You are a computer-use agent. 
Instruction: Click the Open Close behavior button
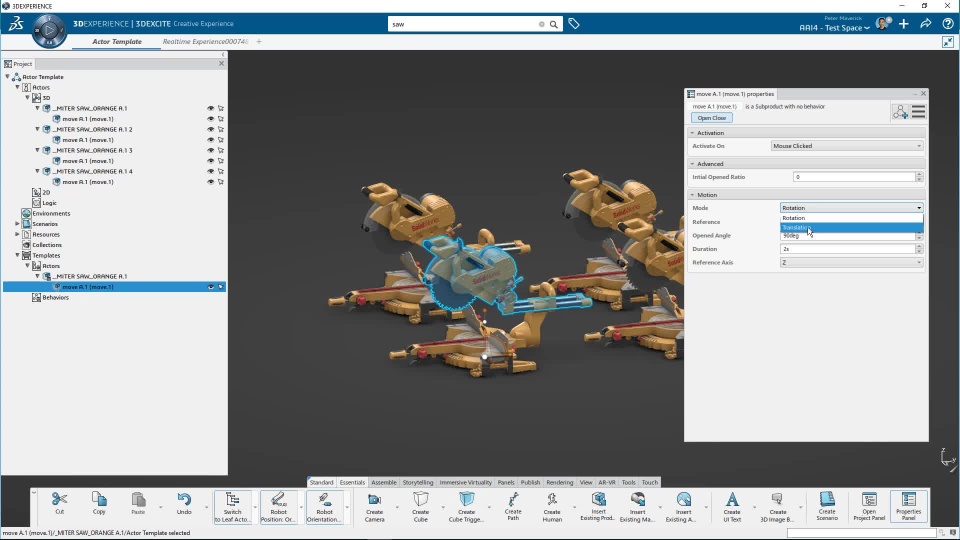click(x=712, y=118)
